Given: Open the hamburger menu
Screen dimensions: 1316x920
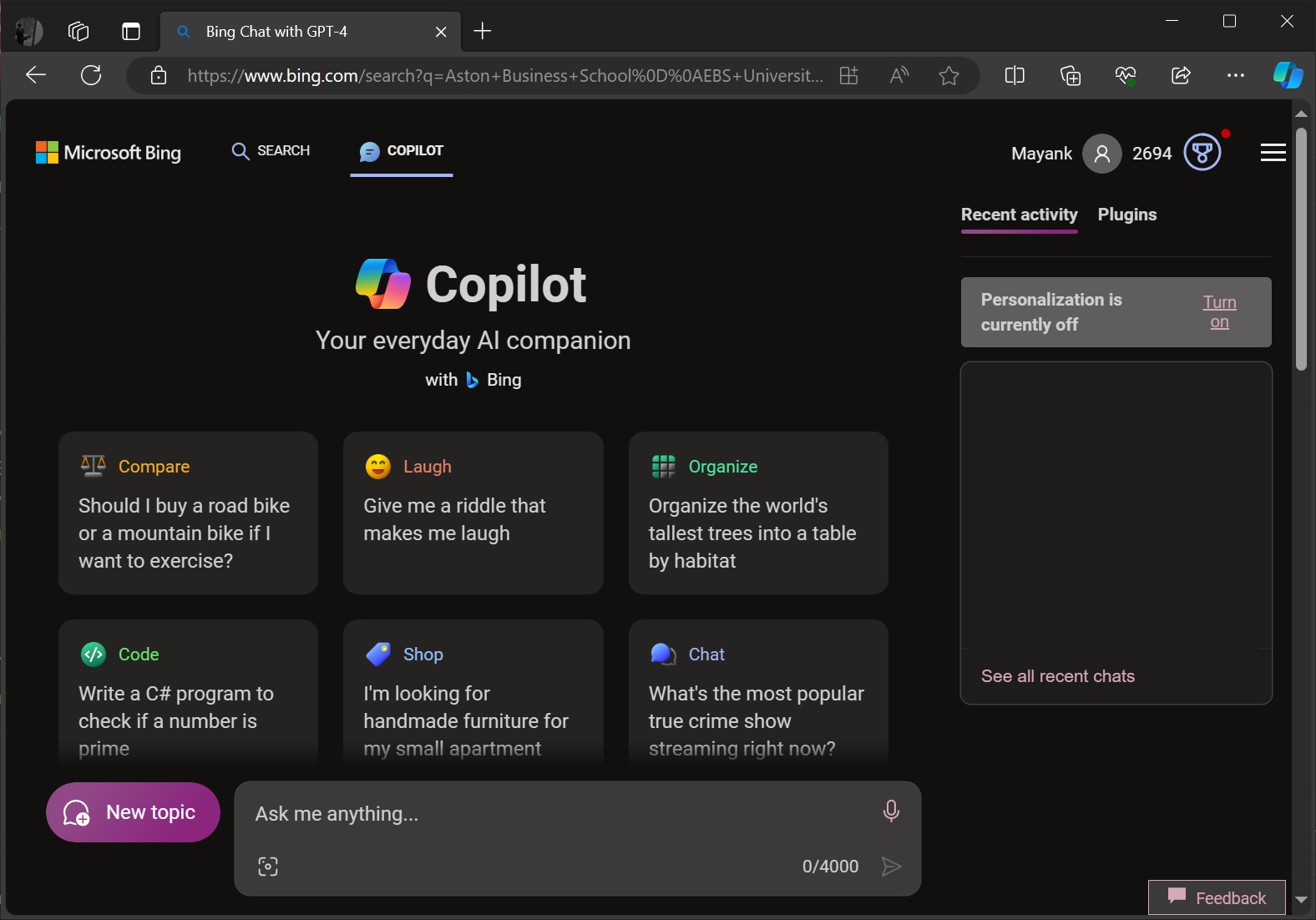Looking at the screenshot, I should [x=1273, y=153].
